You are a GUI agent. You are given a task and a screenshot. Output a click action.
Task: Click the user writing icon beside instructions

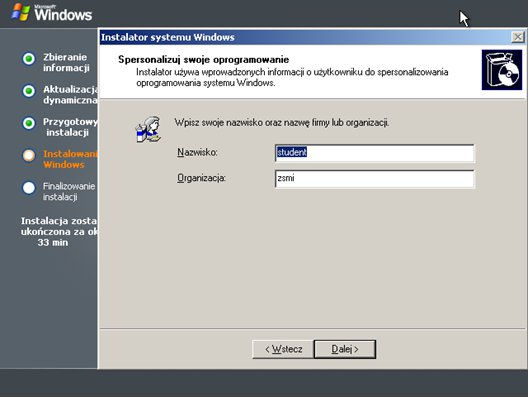click(x=148, y=129)
